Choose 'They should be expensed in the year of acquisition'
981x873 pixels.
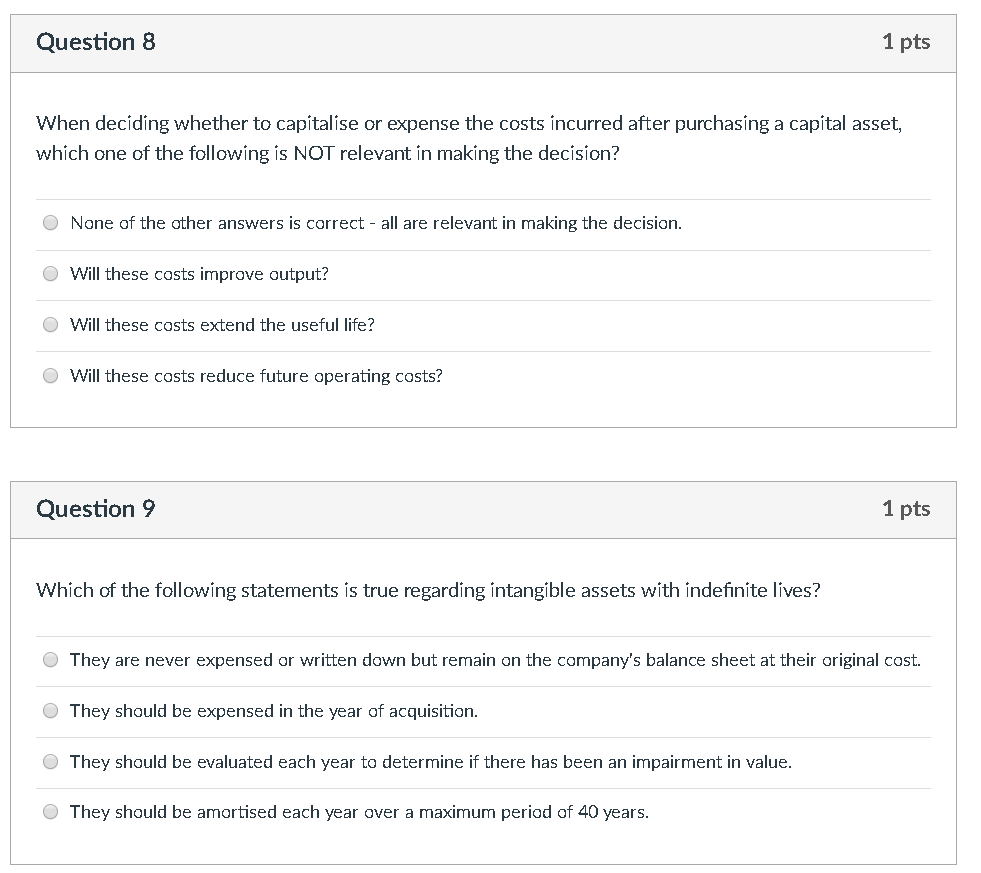50,710
